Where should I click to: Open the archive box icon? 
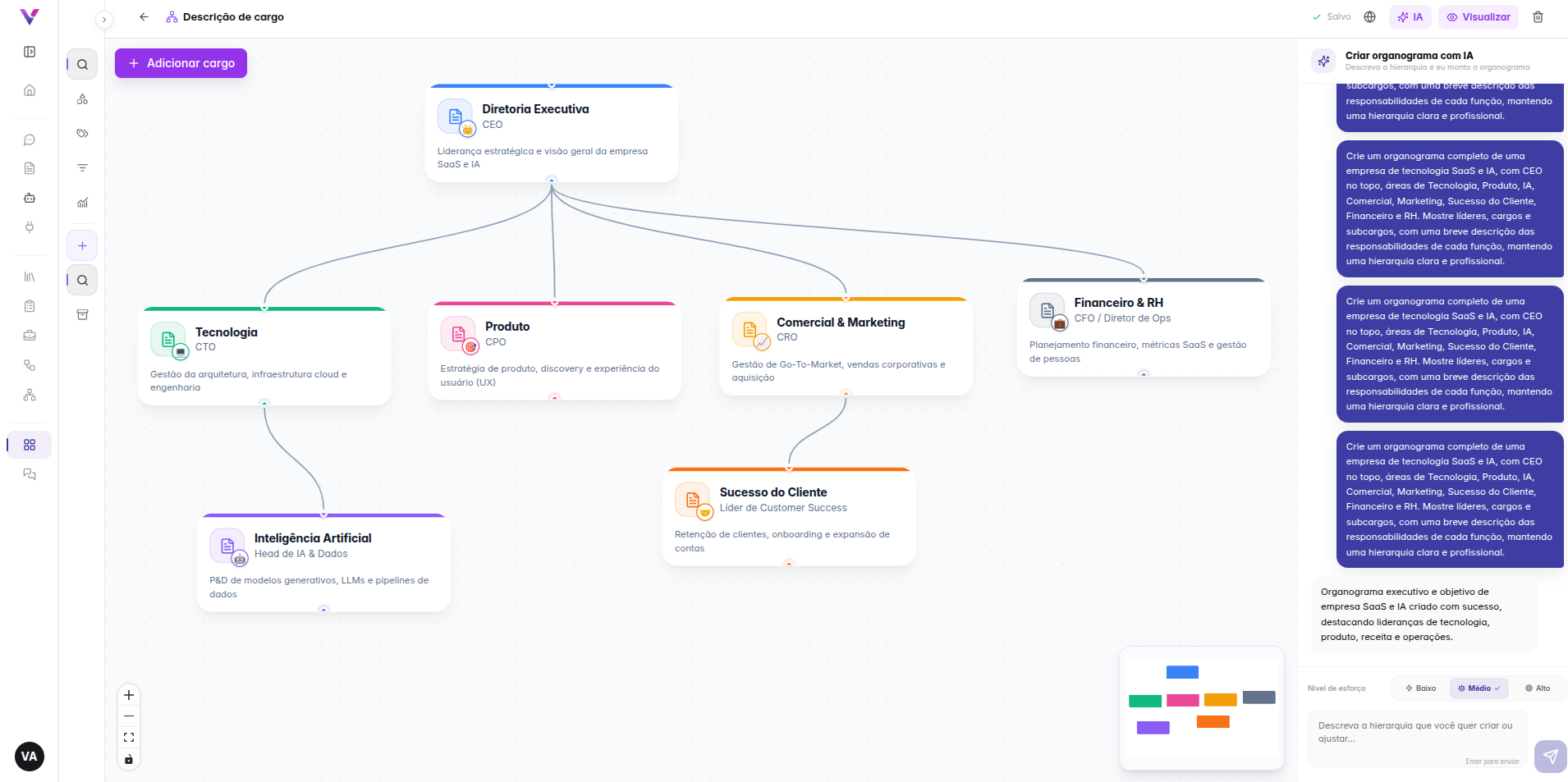coord(82,315)
